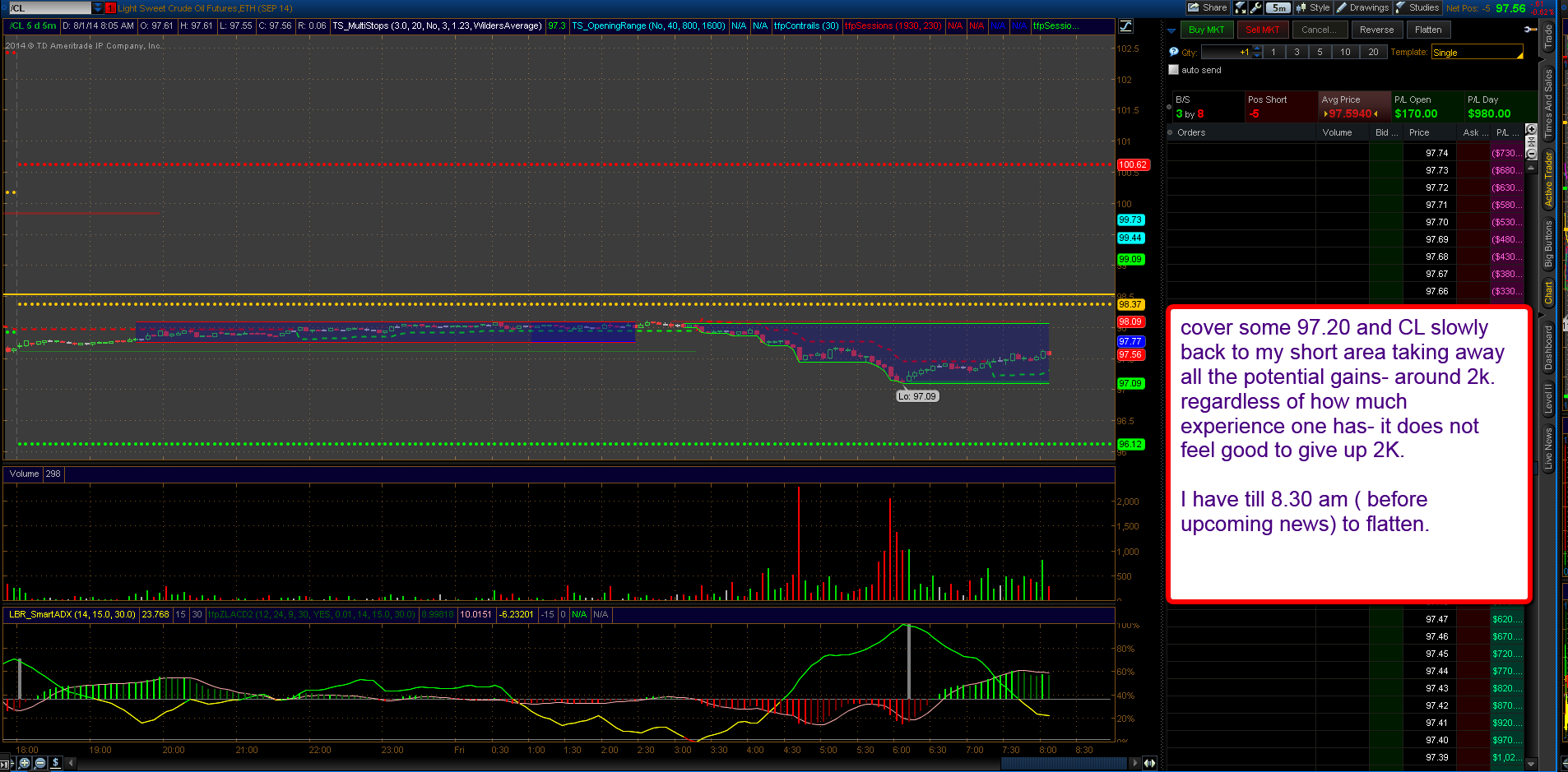This screenshot has width=1568, height=772.
Task: Click the Qty help question icon
Action: [x=1174, y=52]
